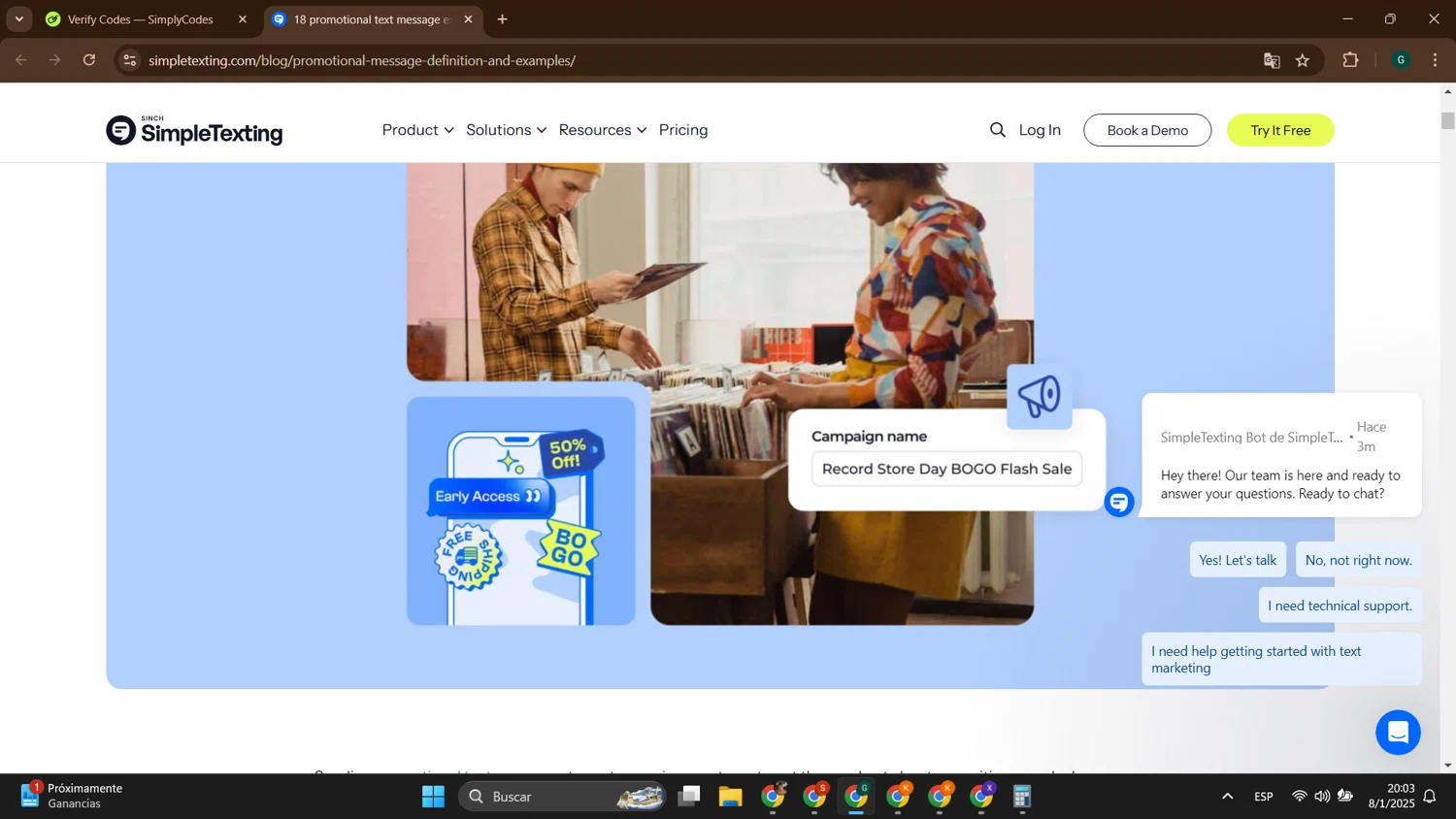
Task: Click the page vertical scrollbar thumb
Action: [1447, 120]
